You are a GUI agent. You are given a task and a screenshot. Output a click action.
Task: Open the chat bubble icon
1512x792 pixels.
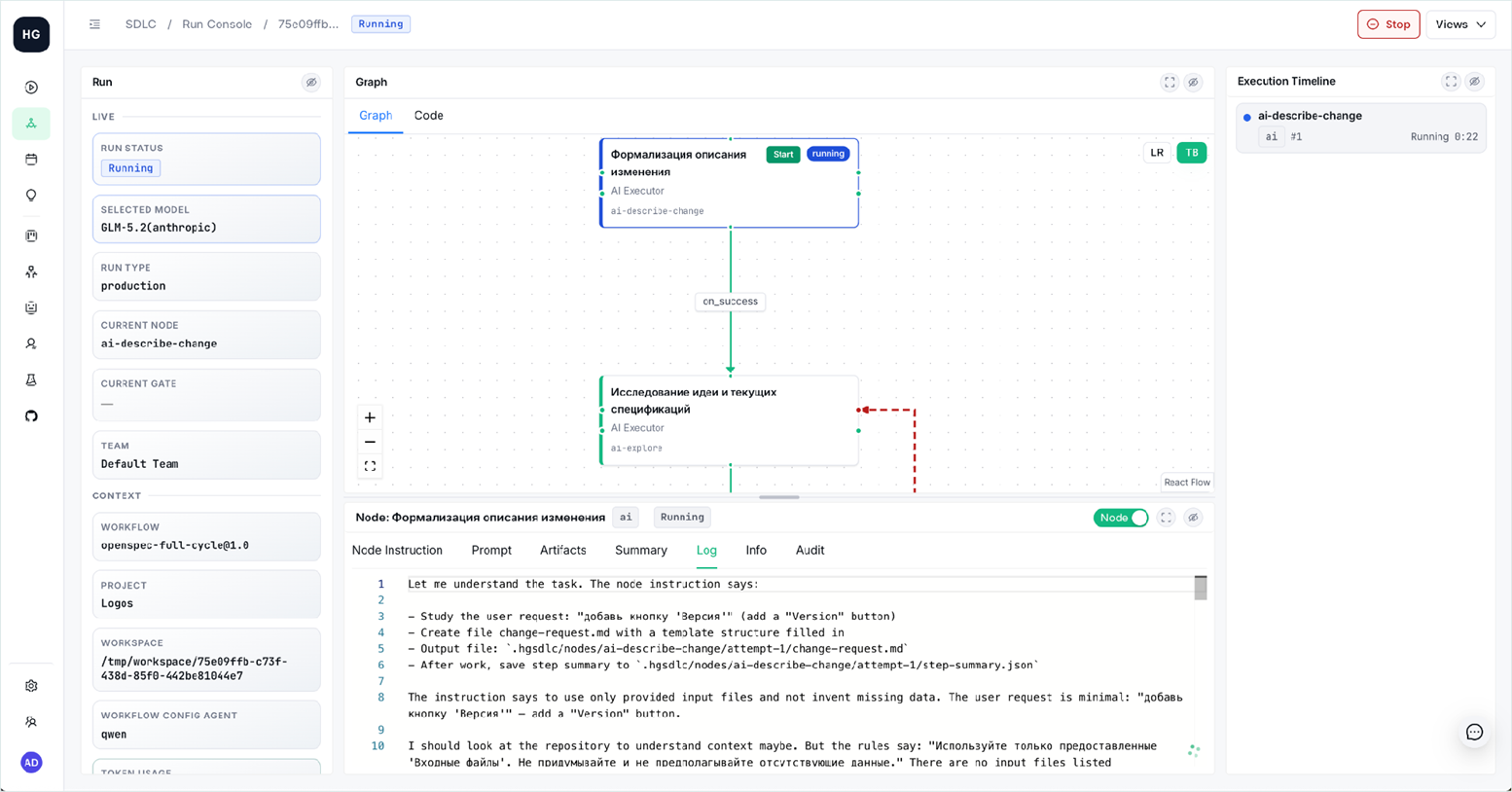pyautogui.click(x=1474, y=732)
